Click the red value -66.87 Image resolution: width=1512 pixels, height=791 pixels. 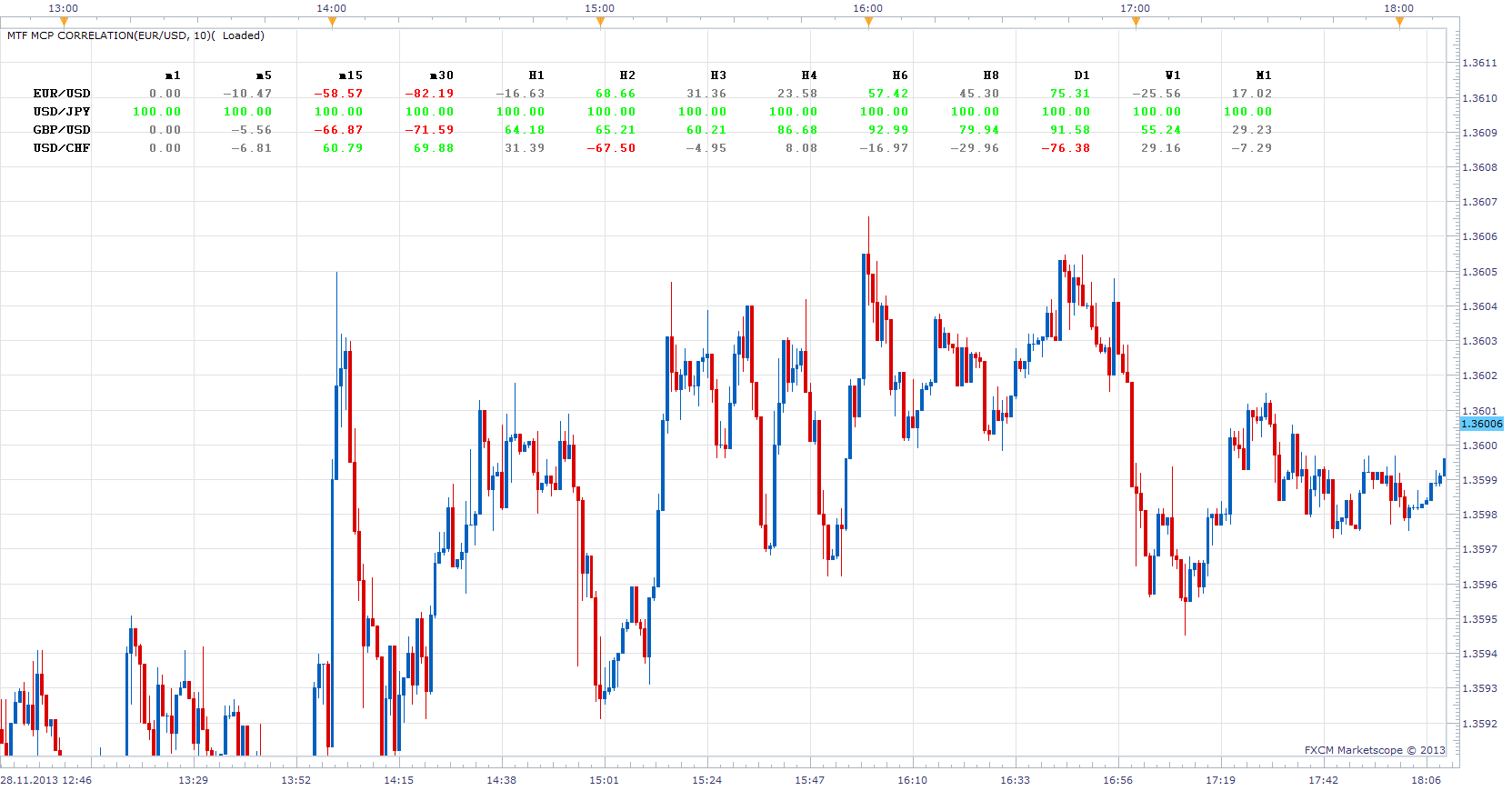pos(338,130)
